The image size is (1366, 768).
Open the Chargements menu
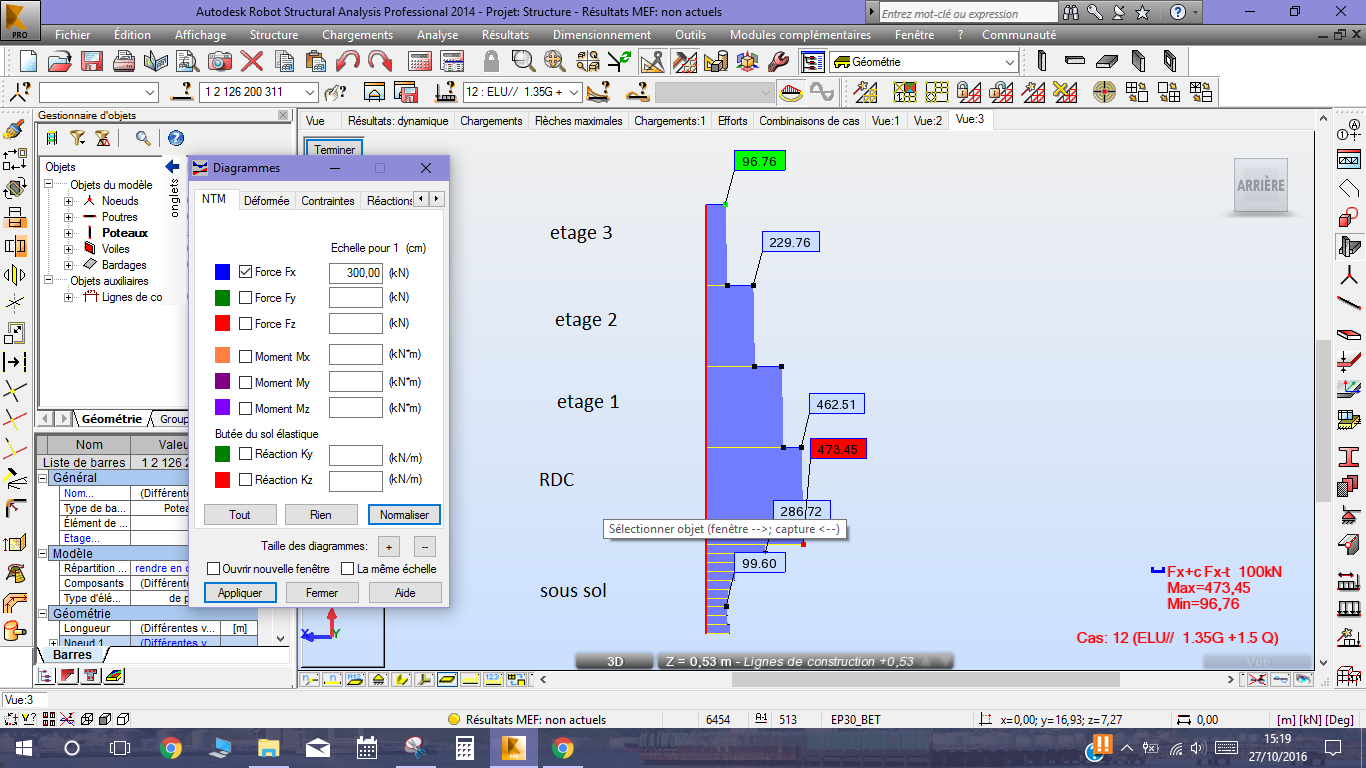(x=357, y=35)
